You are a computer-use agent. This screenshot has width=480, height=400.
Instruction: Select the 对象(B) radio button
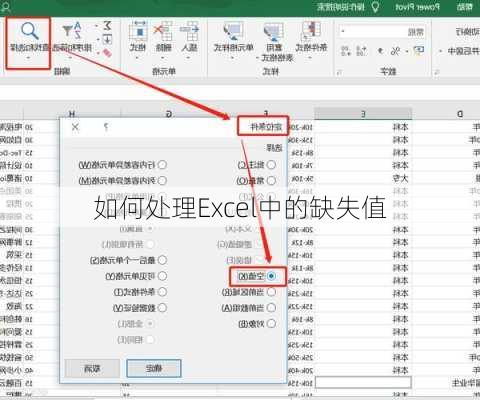[x=271, y=323]
